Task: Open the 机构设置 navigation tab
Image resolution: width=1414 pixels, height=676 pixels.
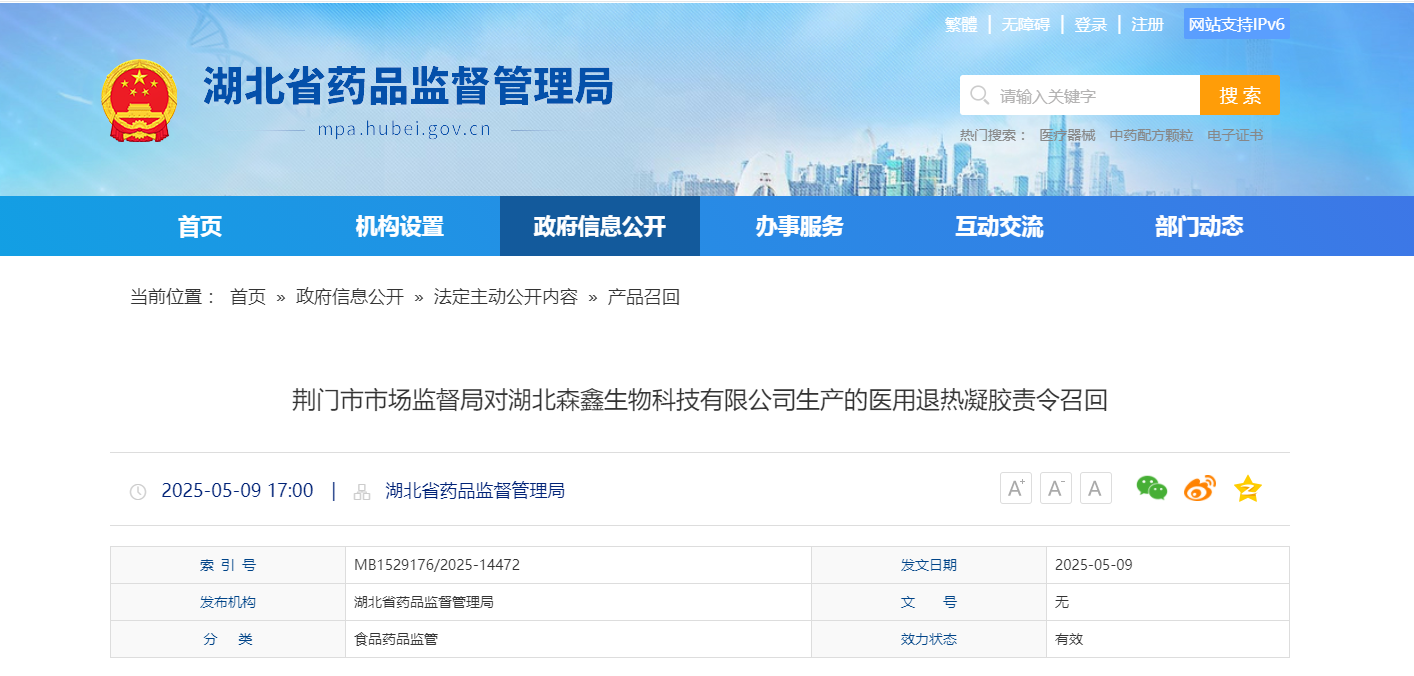Action: (x=400, y=226)
